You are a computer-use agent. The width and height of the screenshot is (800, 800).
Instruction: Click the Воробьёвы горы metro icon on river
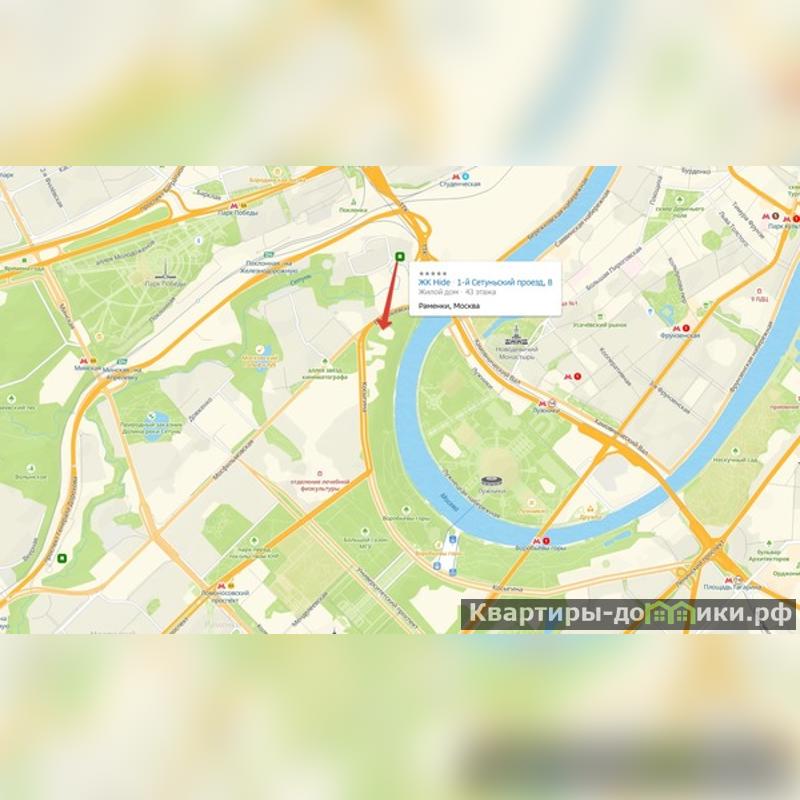537,541
